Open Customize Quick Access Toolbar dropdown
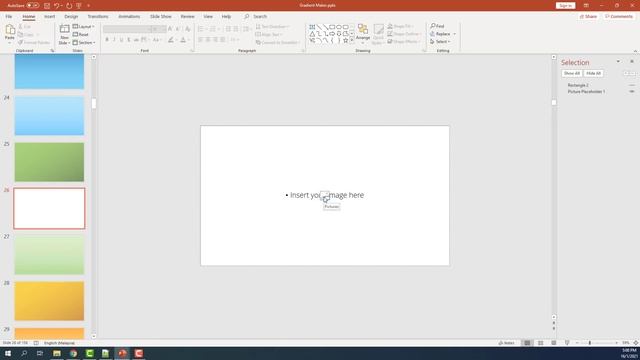The image size is (640, 360). point(88,6)
